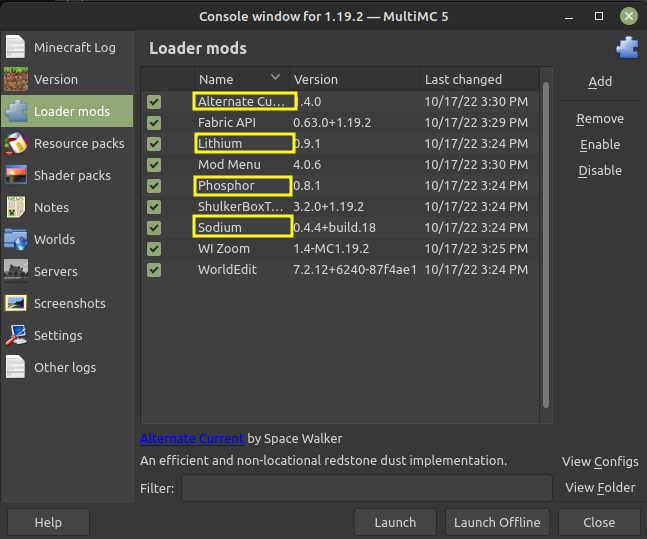
Task: Click the Worlds globe folder icon
Action: 16,239
